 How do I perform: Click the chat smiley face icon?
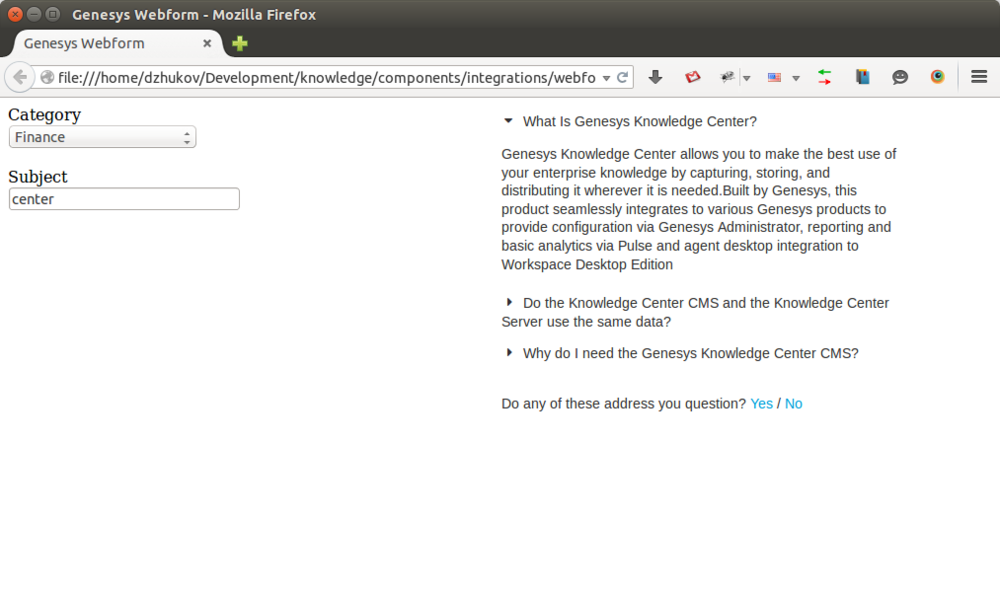[900, 77]
